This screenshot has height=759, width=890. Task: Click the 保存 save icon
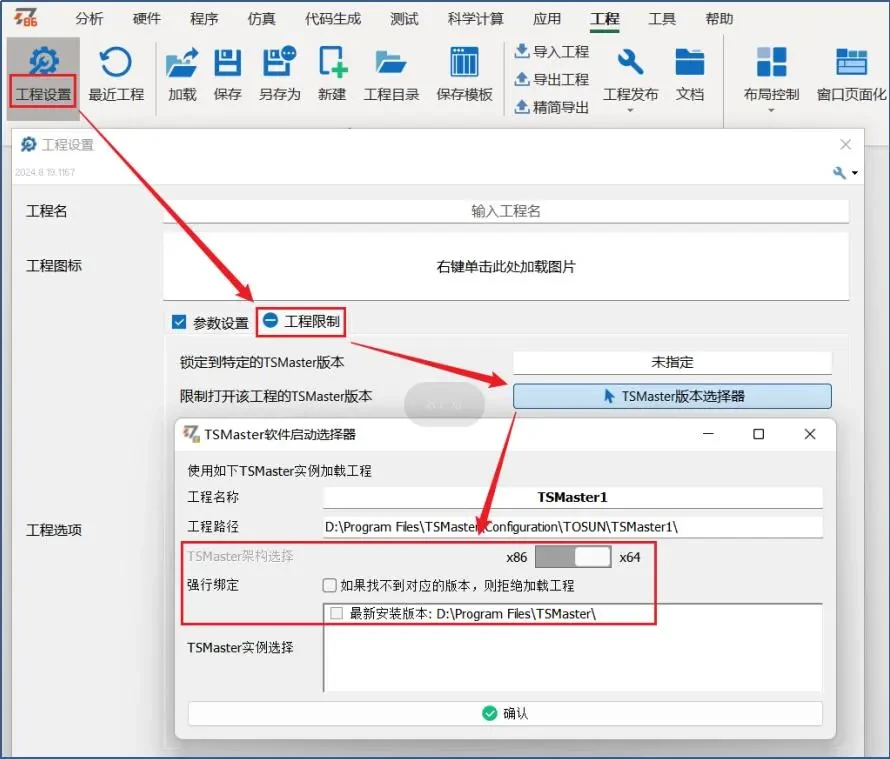228,63
